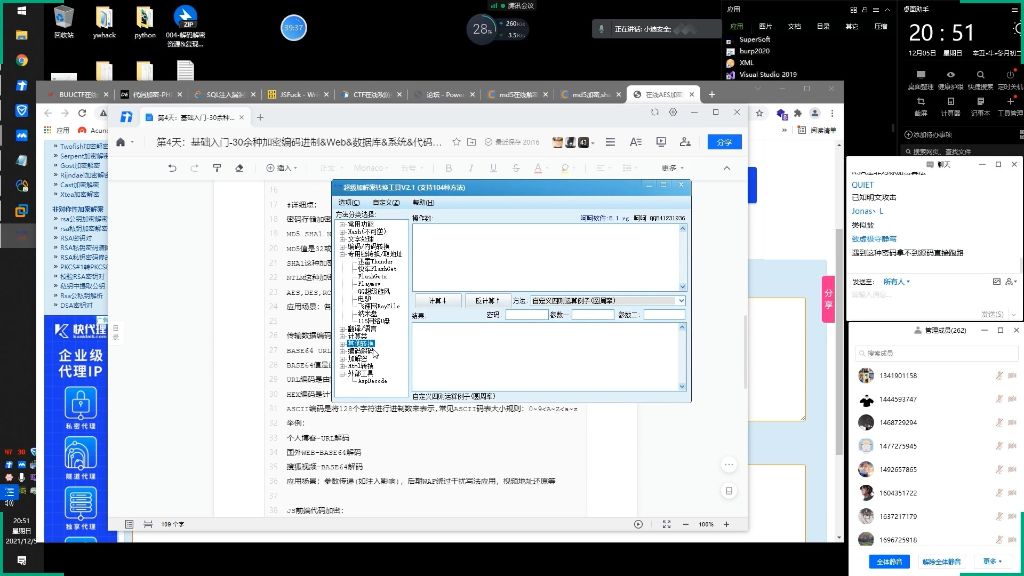Open the 帮助 menu in the crypto tool

423,202
